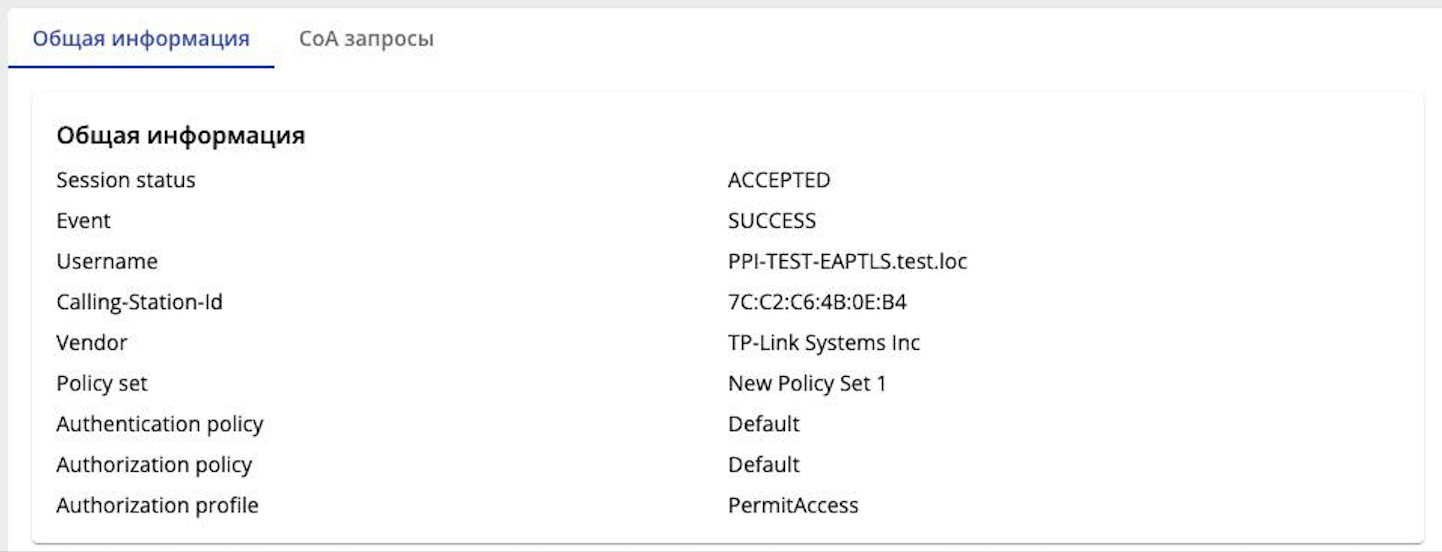Open the CoA запросы tab

point(366,40)
